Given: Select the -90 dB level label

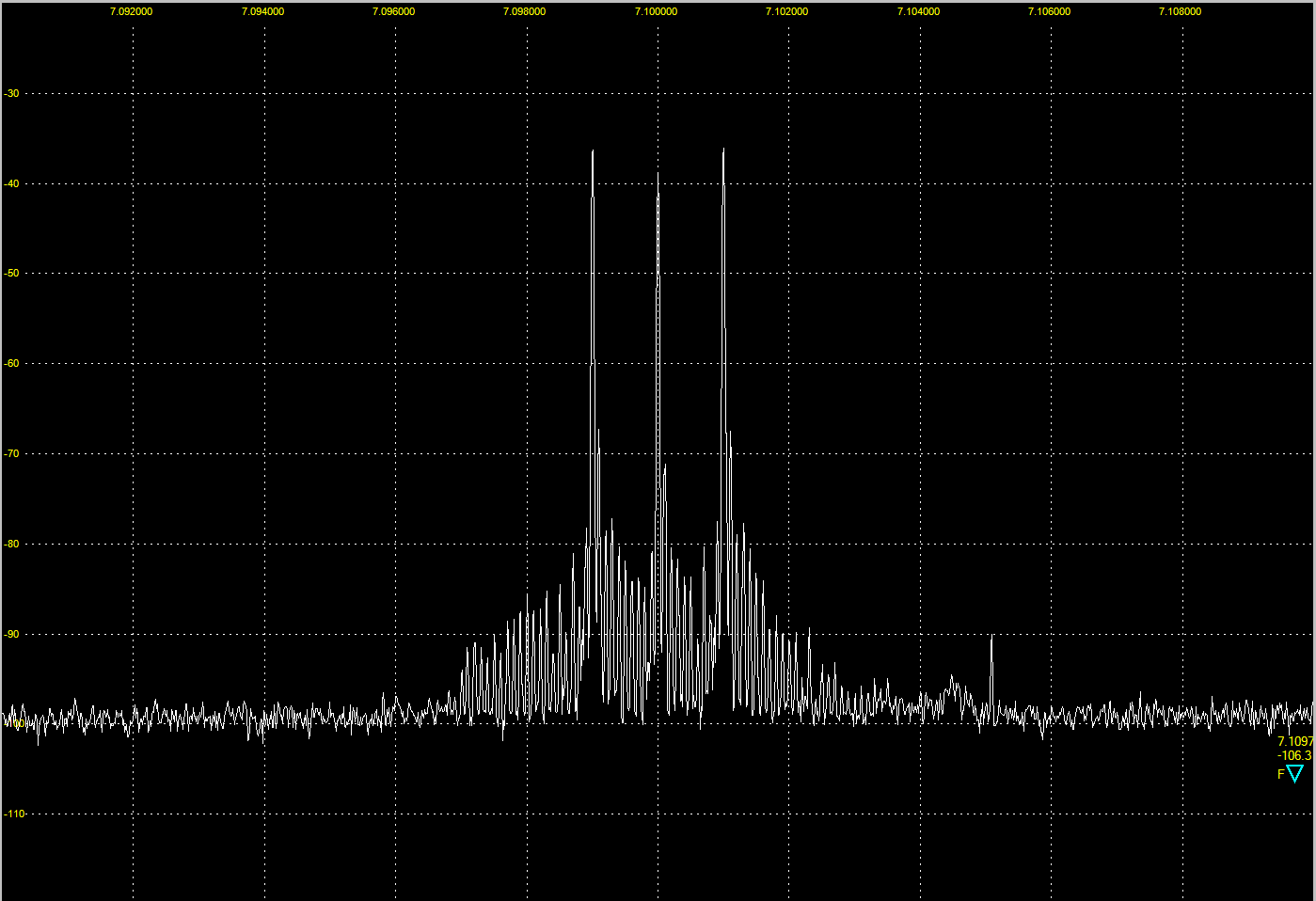Looking at the screenshot, I should point(11,634).
